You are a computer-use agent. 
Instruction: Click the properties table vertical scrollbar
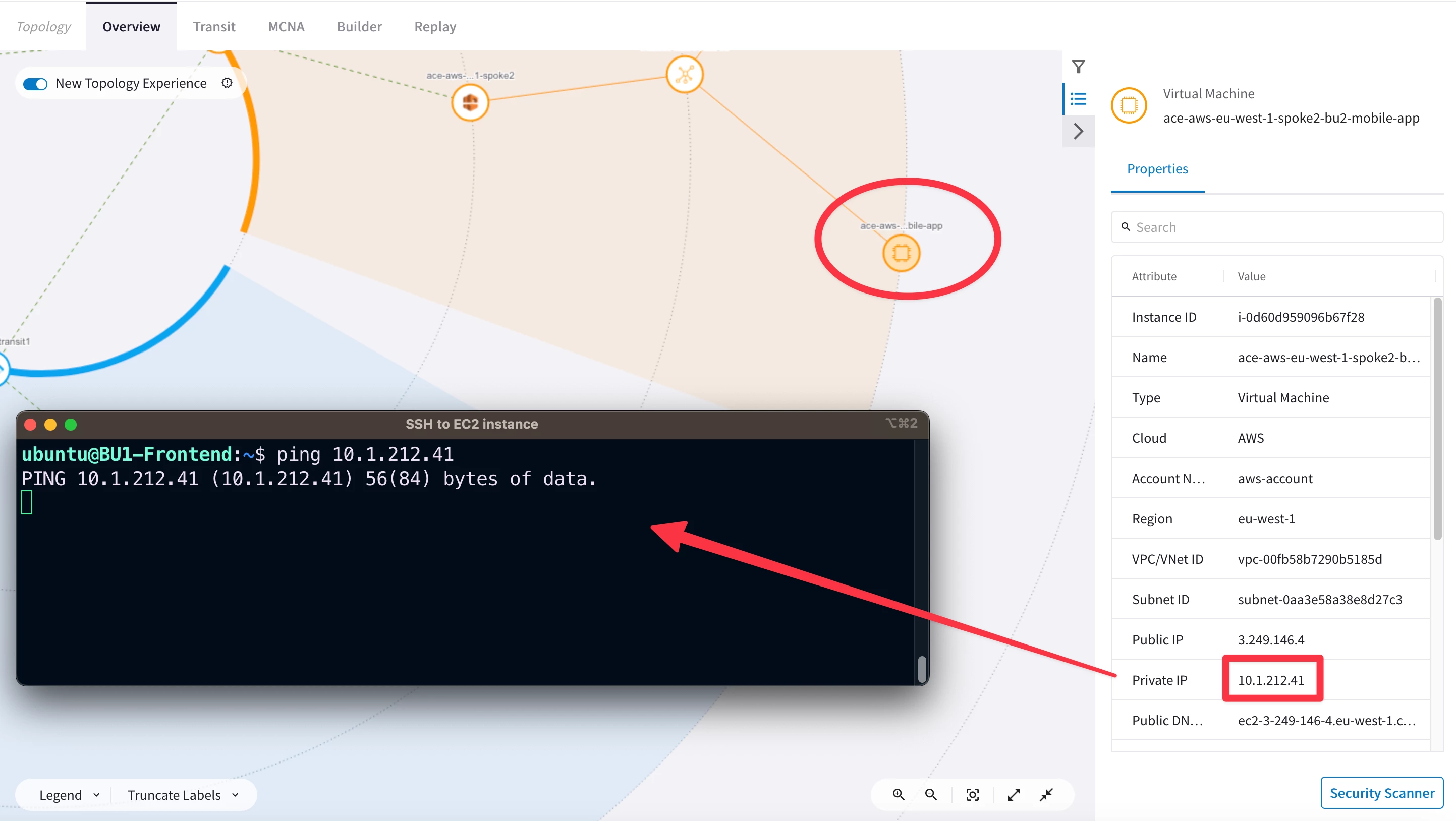[x=1437, y=418]
